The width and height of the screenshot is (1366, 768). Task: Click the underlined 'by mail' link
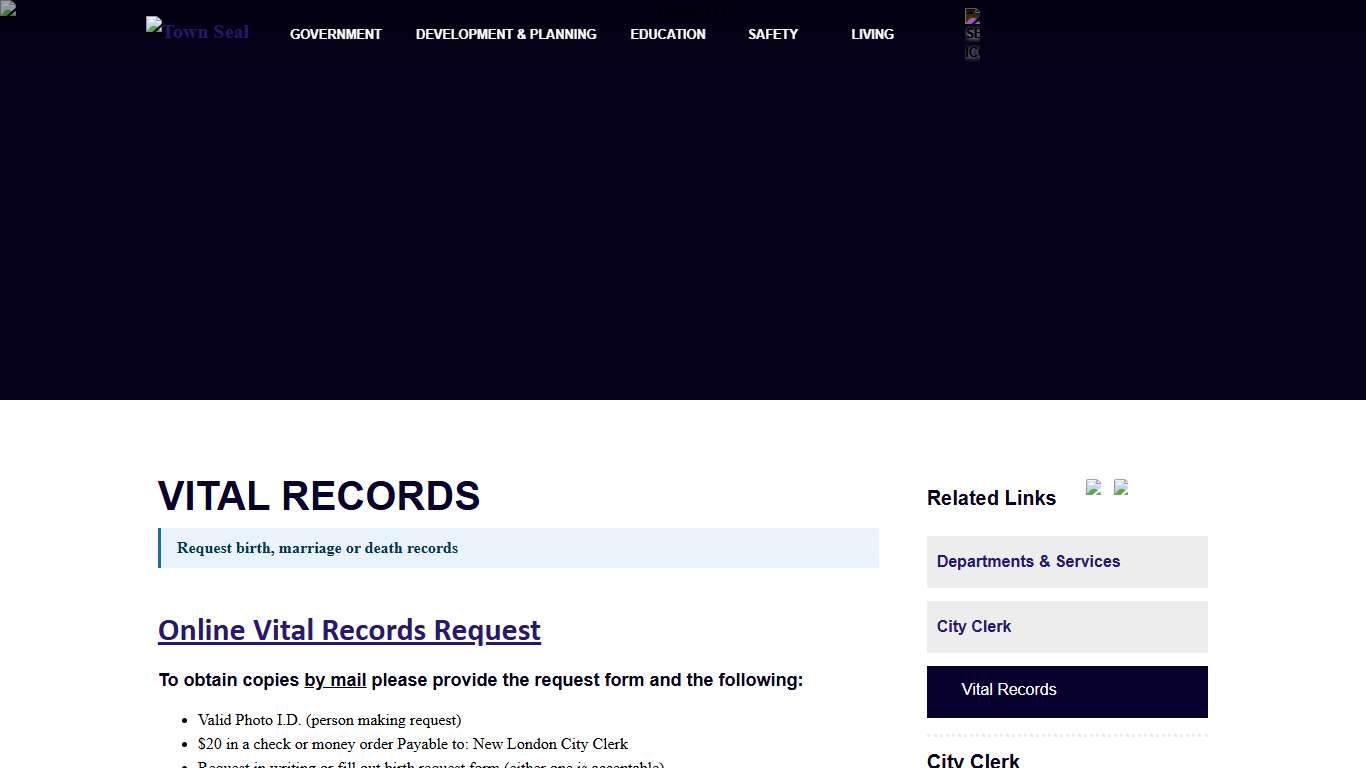pos(335,680)
